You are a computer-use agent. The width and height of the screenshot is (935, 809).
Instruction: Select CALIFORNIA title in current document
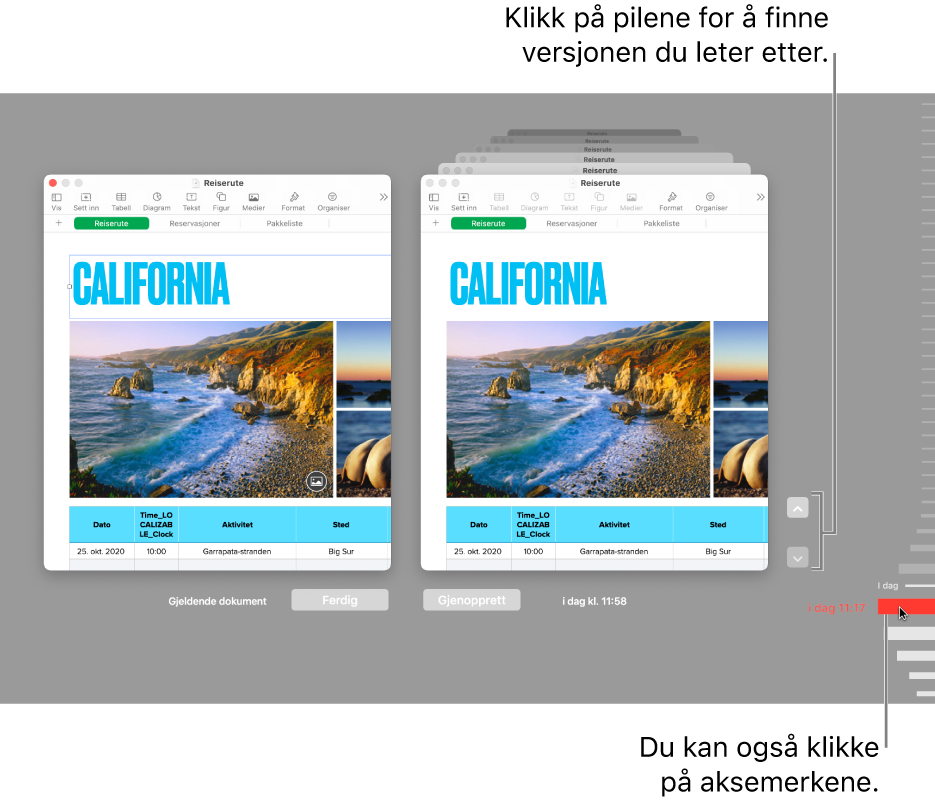pyautogui.click(x=151, y=284)
